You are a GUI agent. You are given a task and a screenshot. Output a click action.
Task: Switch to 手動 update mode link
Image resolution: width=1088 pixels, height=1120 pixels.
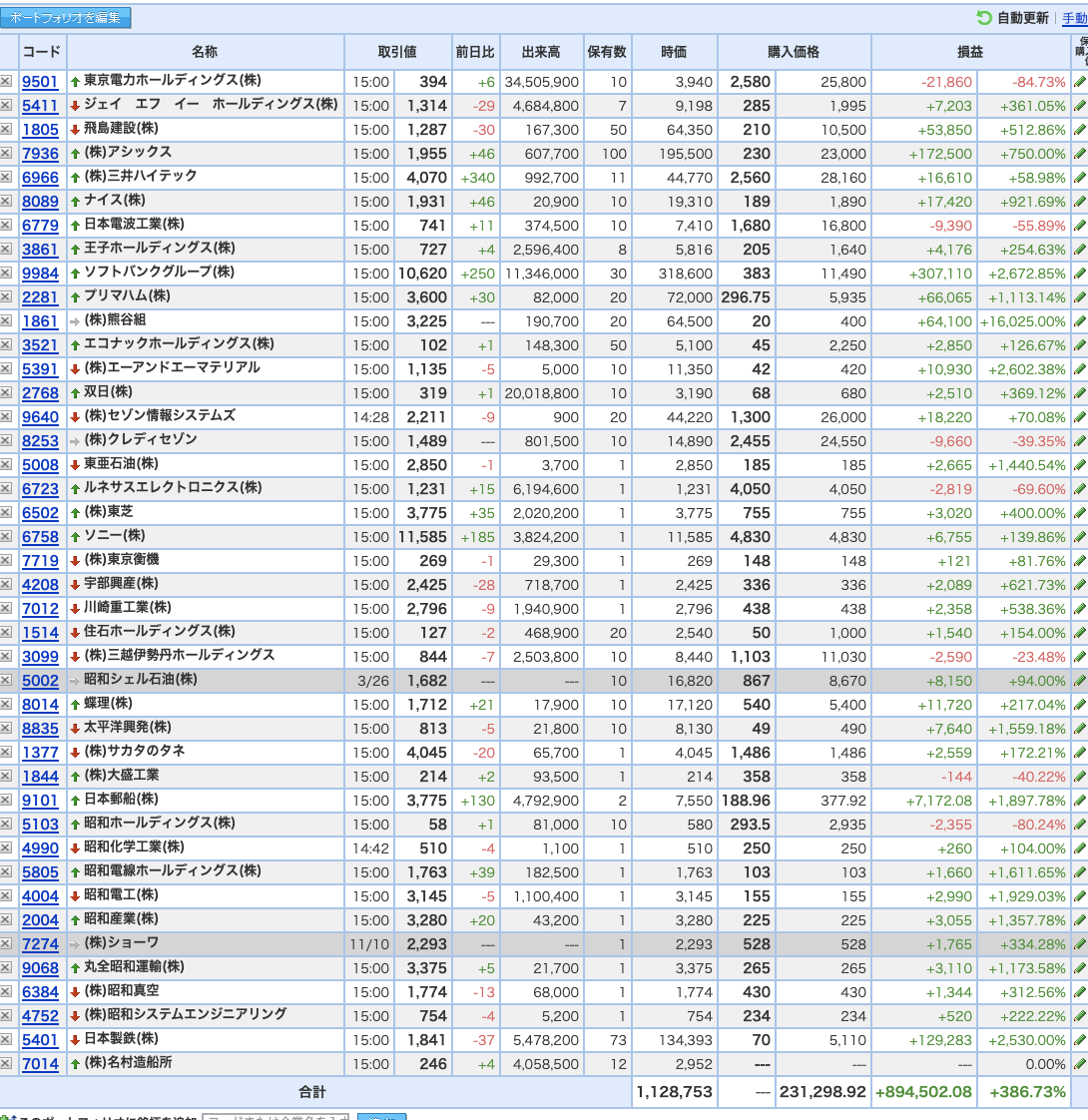[x=1074, y=19]
